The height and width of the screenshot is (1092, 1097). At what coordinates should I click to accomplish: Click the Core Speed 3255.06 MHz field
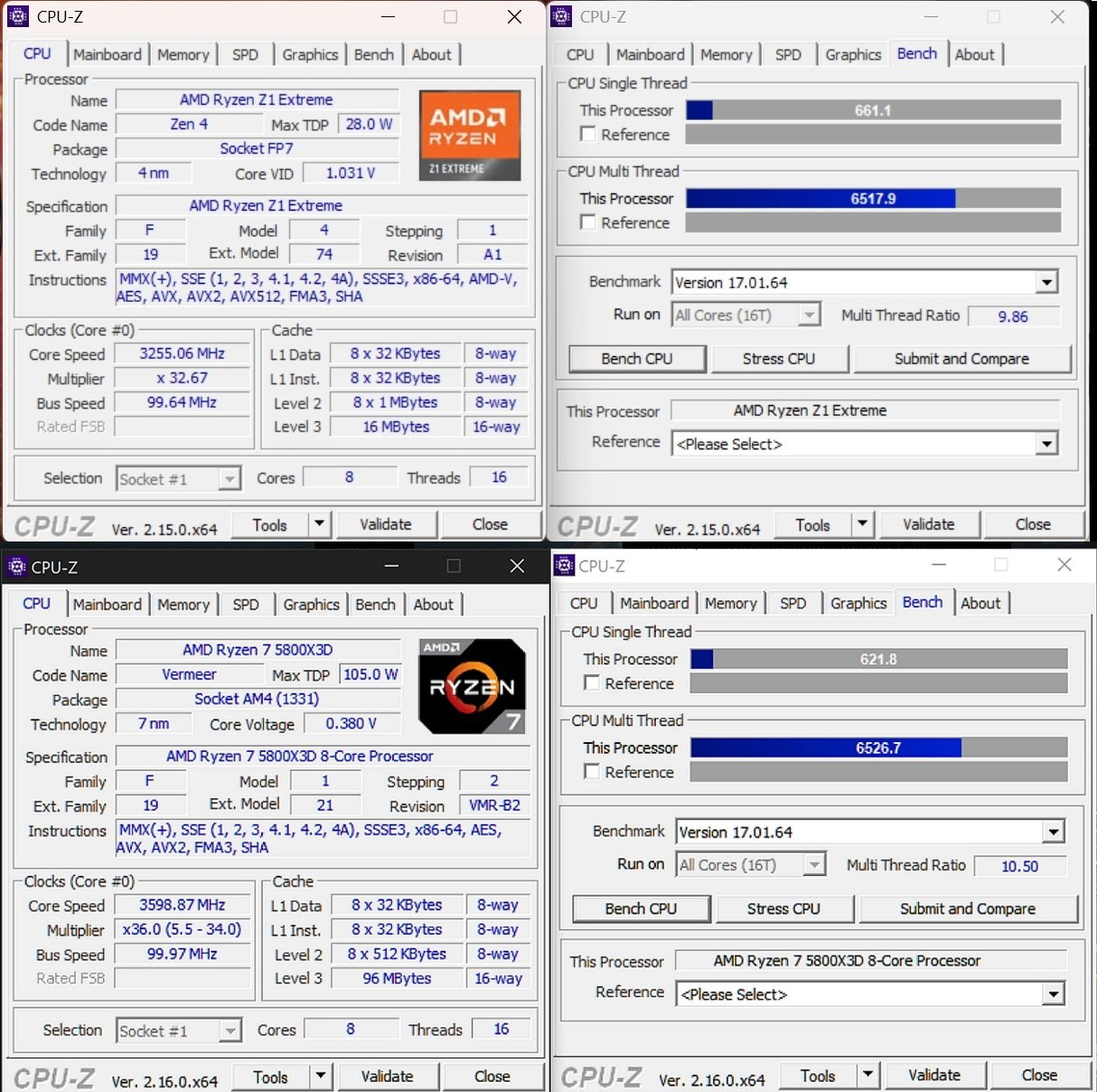pyautogui.click(x=183, y=353)
